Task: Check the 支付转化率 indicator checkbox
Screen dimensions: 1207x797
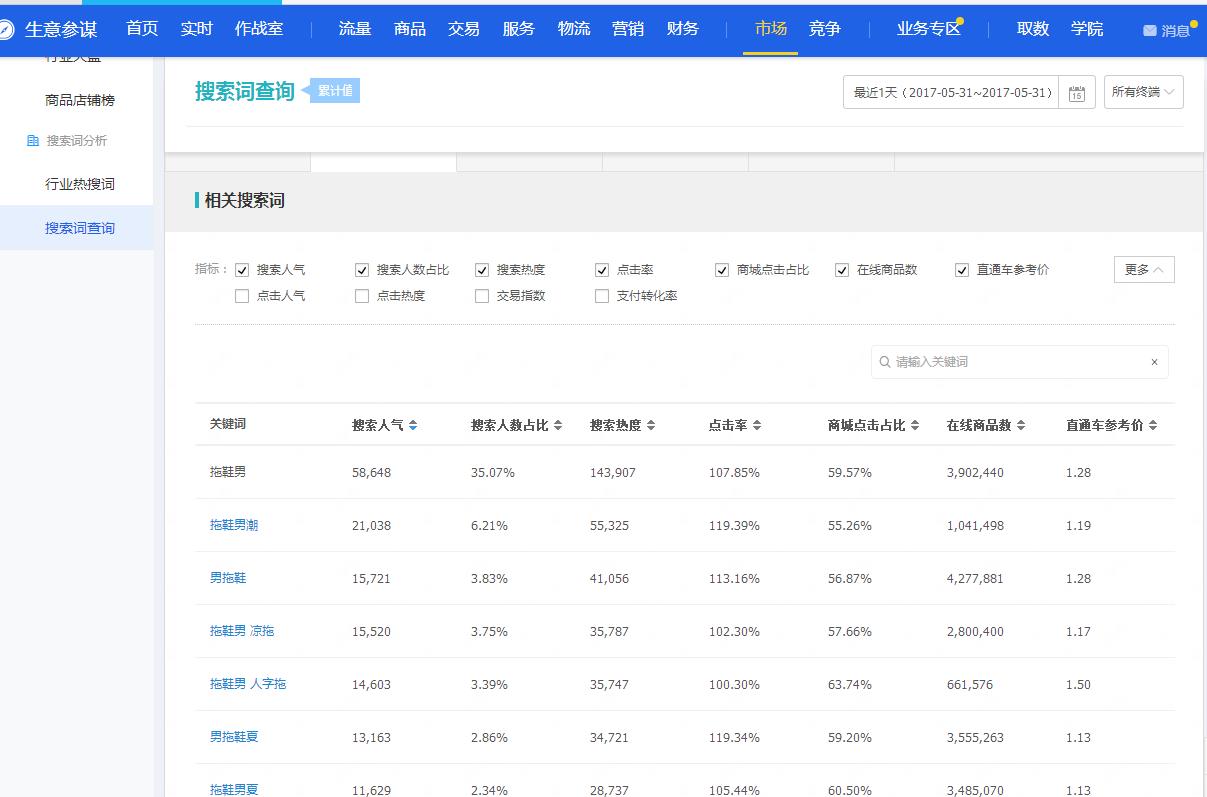Action: [602, 296]
